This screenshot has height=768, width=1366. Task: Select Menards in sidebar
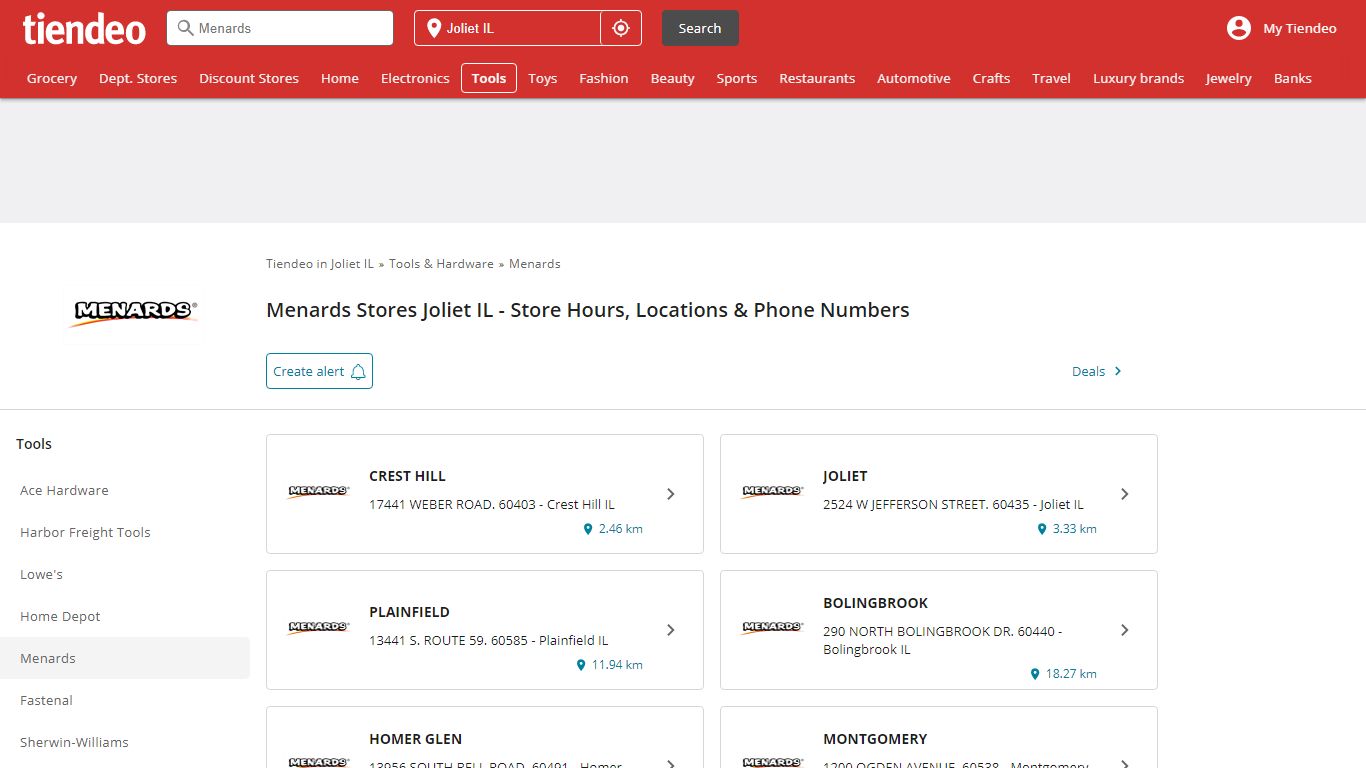pos(125,658)
